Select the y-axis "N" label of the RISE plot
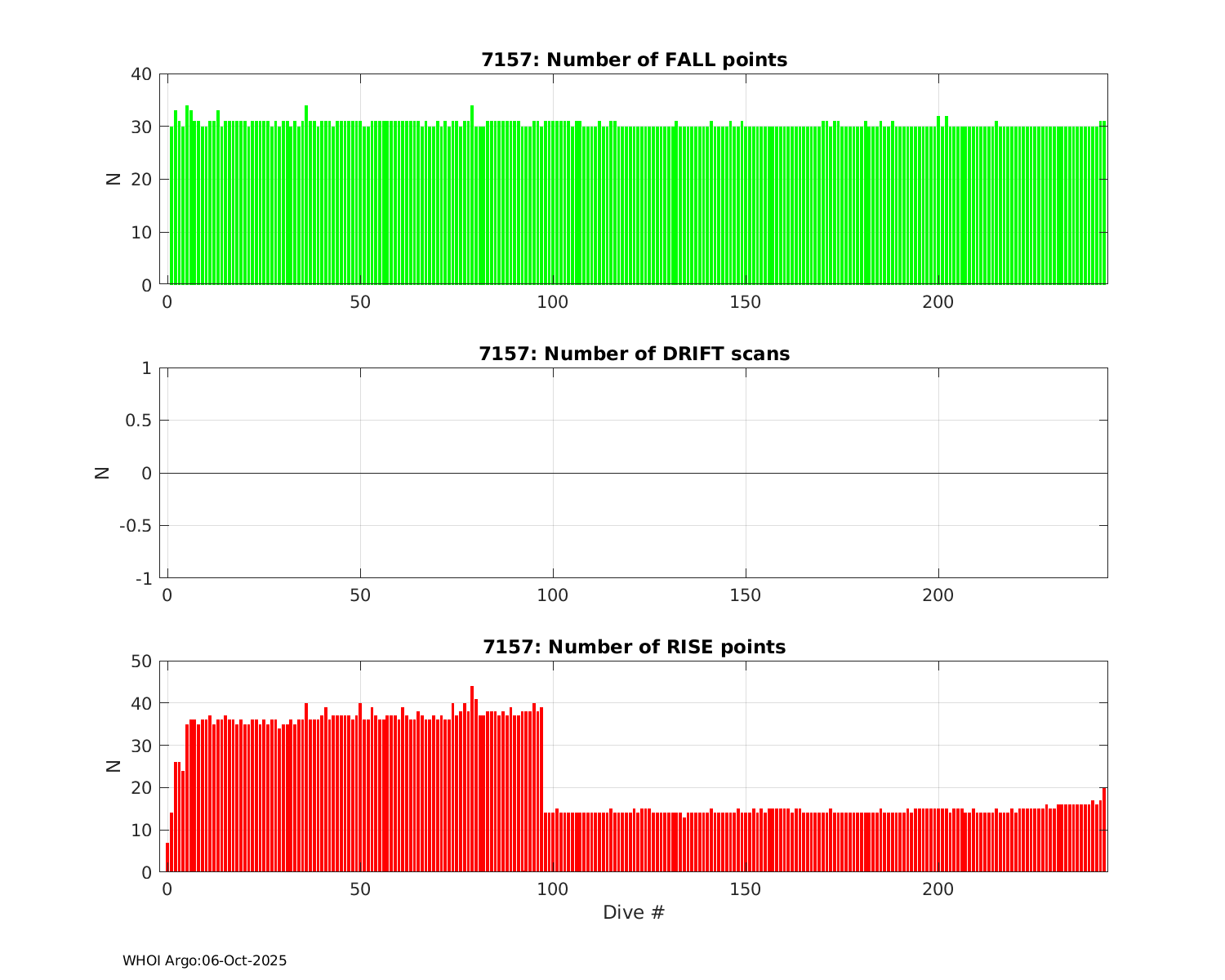Viewport: 1225px width, 980px height. tap(114, 766)
